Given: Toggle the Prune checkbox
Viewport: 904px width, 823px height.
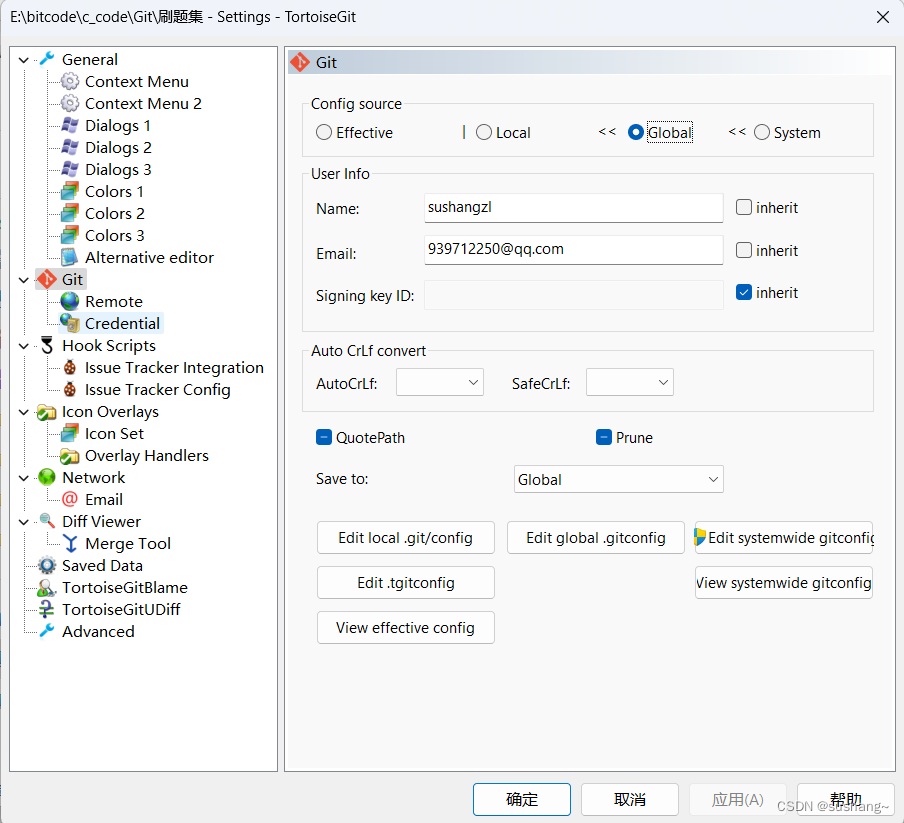Looking at the screenshot, I should click(x=604, y=437).
